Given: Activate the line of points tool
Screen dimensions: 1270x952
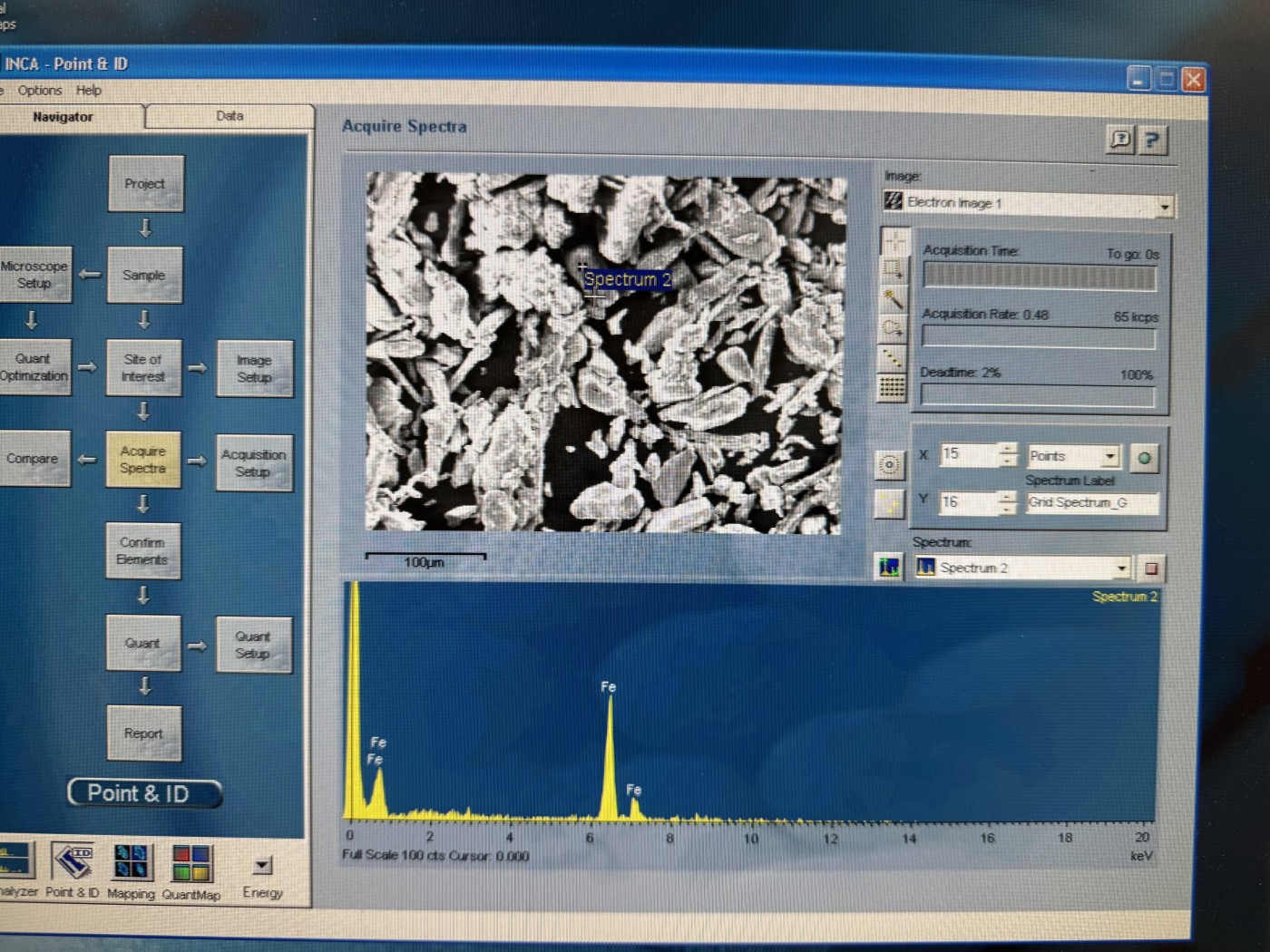Looking at the screenshot, I should (x=894, y=358).
